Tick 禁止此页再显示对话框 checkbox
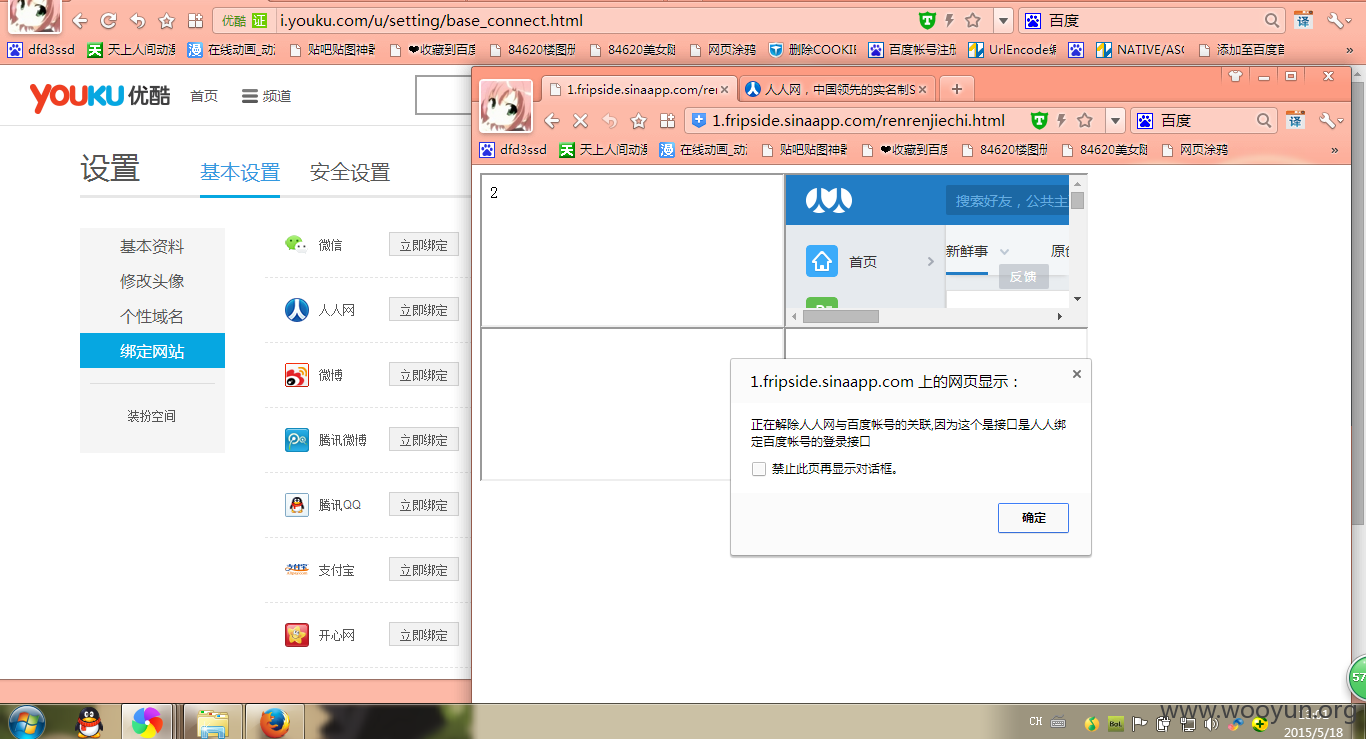 pyautogui.click(x=759, y=469)
